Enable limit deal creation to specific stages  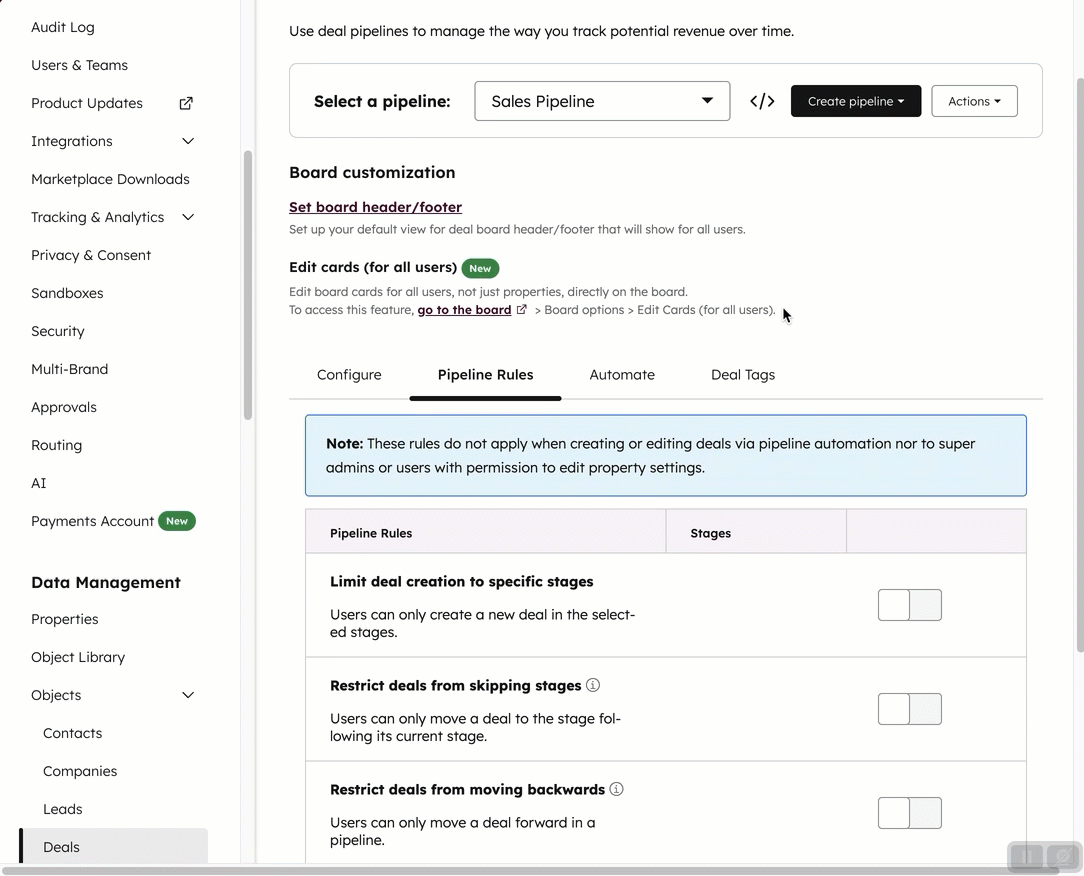pos(909,605)
